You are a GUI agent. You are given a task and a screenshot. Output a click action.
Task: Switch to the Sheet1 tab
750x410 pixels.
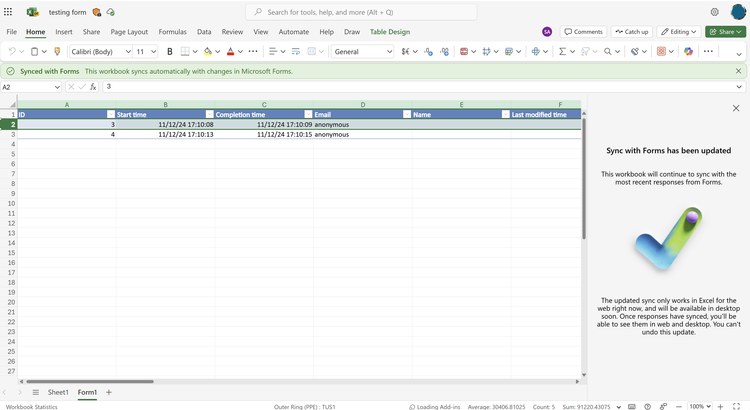pyautogui.click(x=58, y=392)
